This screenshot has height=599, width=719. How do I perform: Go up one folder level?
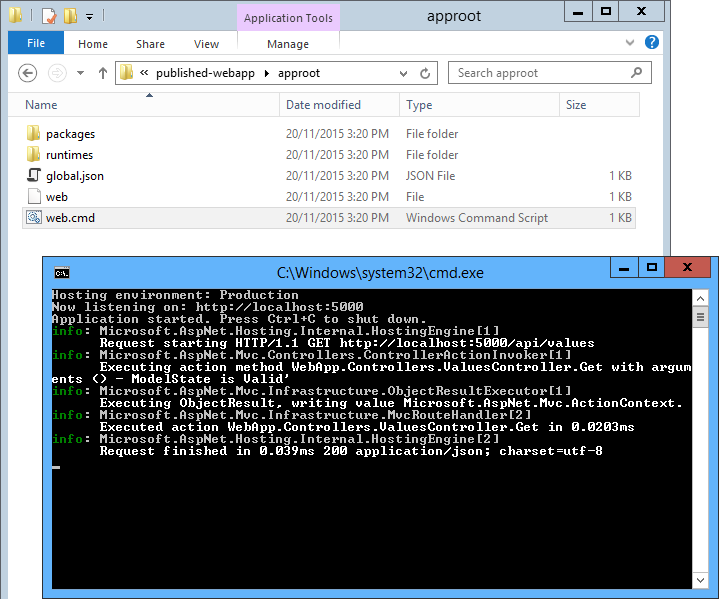pos(103,73)
